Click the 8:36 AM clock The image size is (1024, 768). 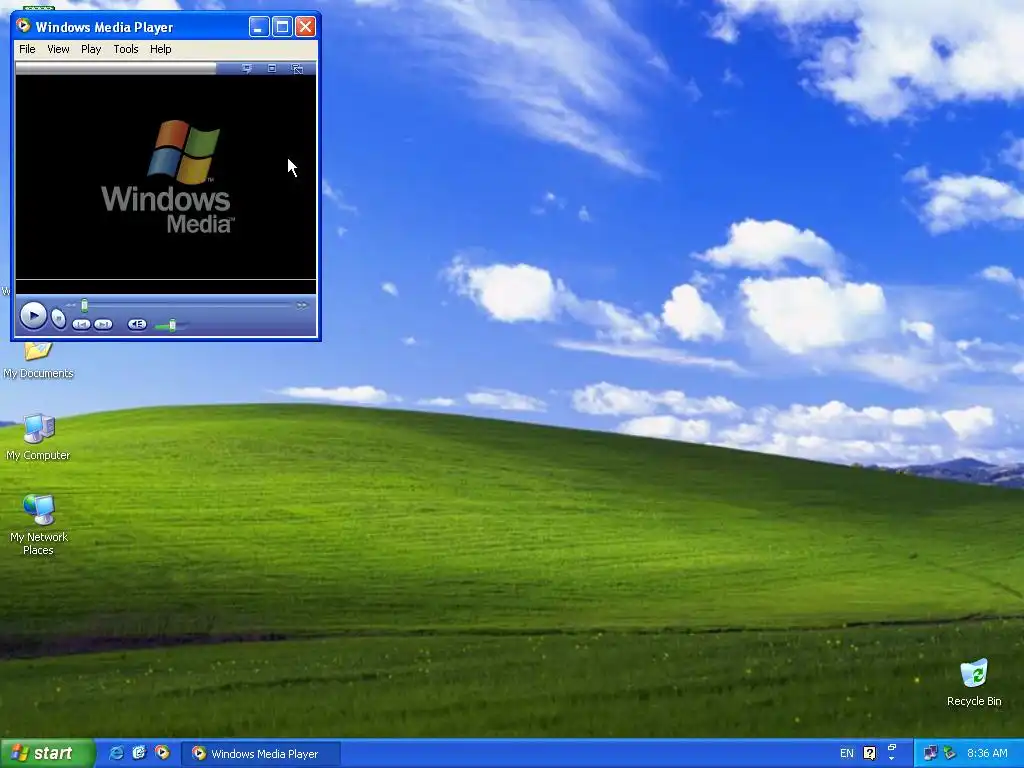pos(987,754)
